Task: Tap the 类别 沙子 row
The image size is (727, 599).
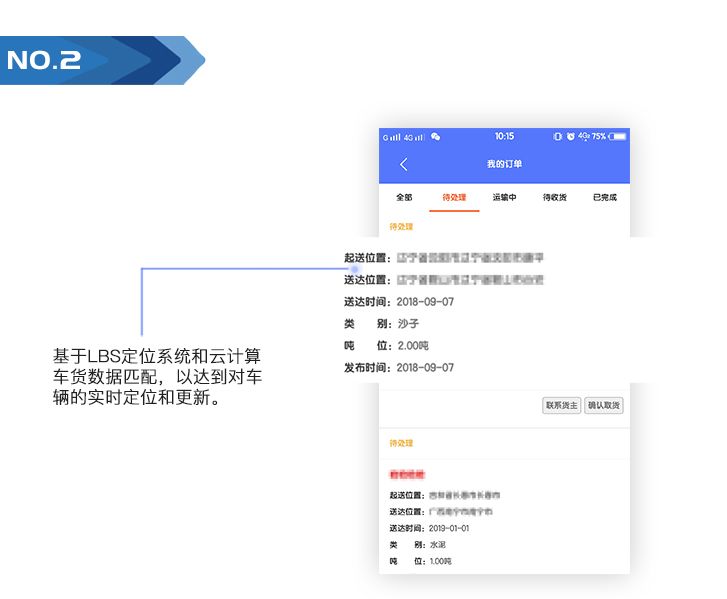Action: (x=381, y=324)
